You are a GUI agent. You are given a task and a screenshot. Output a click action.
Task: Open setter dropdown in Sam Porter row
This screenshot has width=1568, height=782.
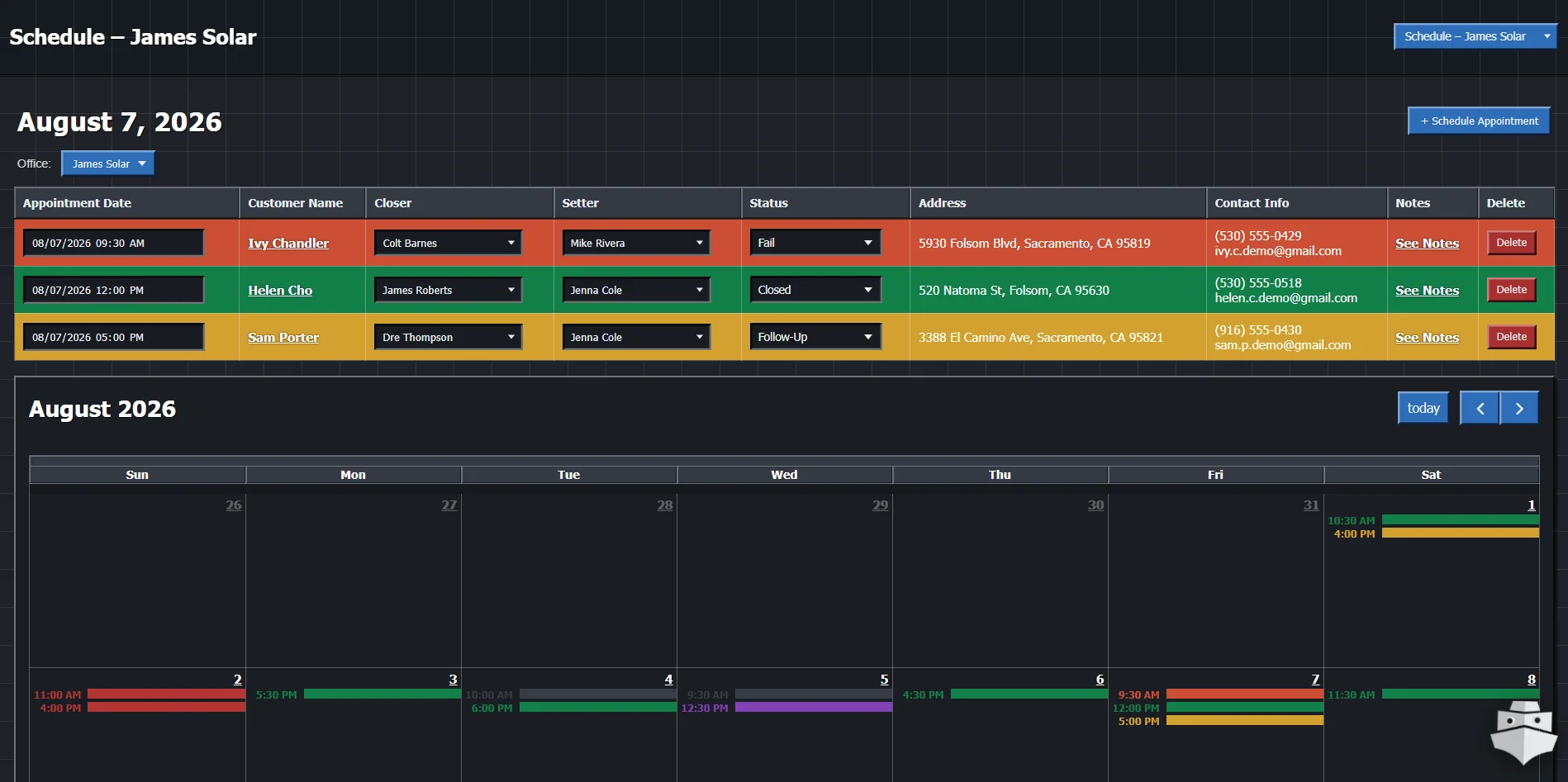[x=636, y=337]
